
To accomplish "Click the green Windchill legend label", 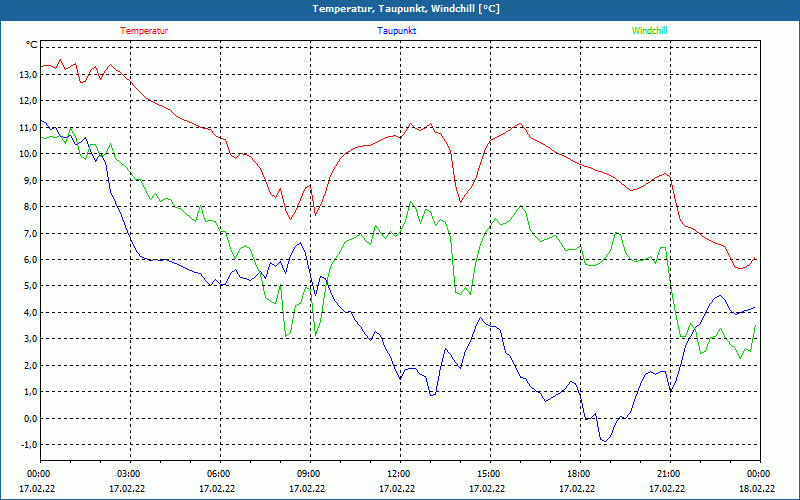I will [649, 31].
